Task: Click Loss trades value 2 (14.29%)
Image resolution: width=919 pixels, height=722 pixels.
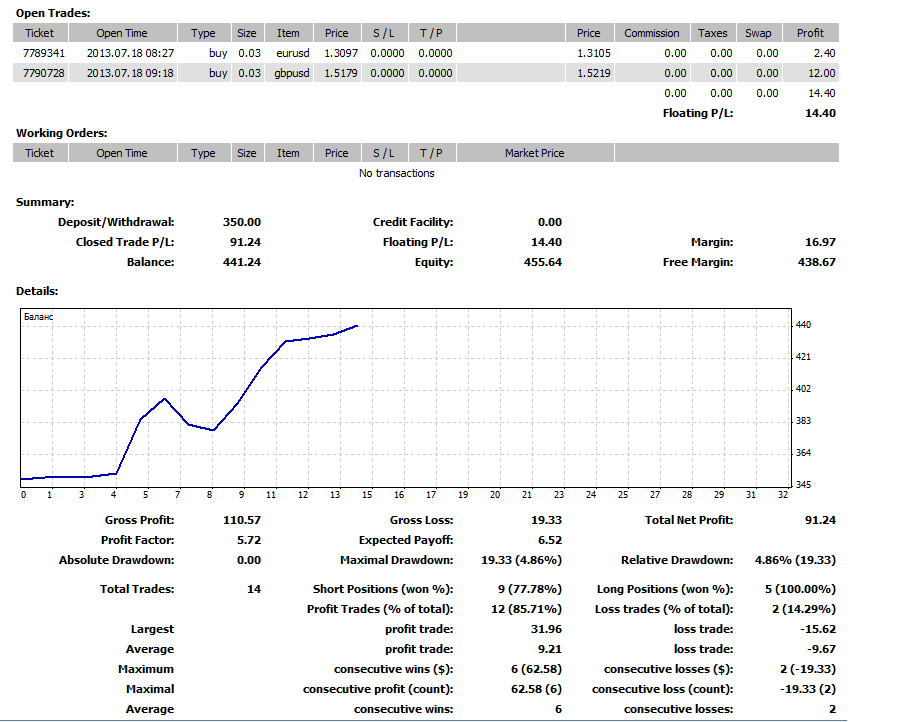Action: click(804, 609)
